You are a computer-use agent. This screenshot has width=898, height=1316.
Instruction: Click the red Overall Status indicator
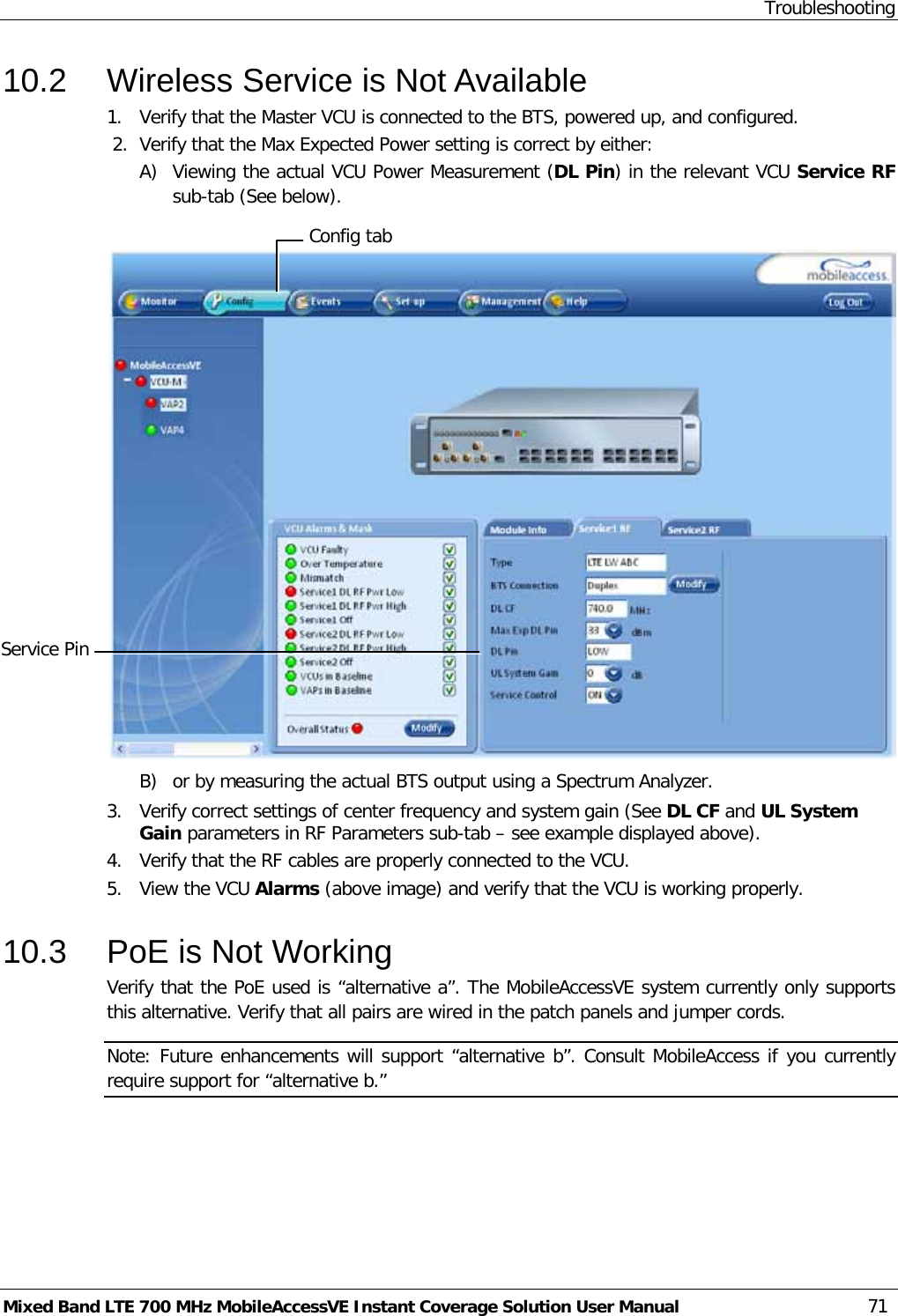tap(357, 728)
